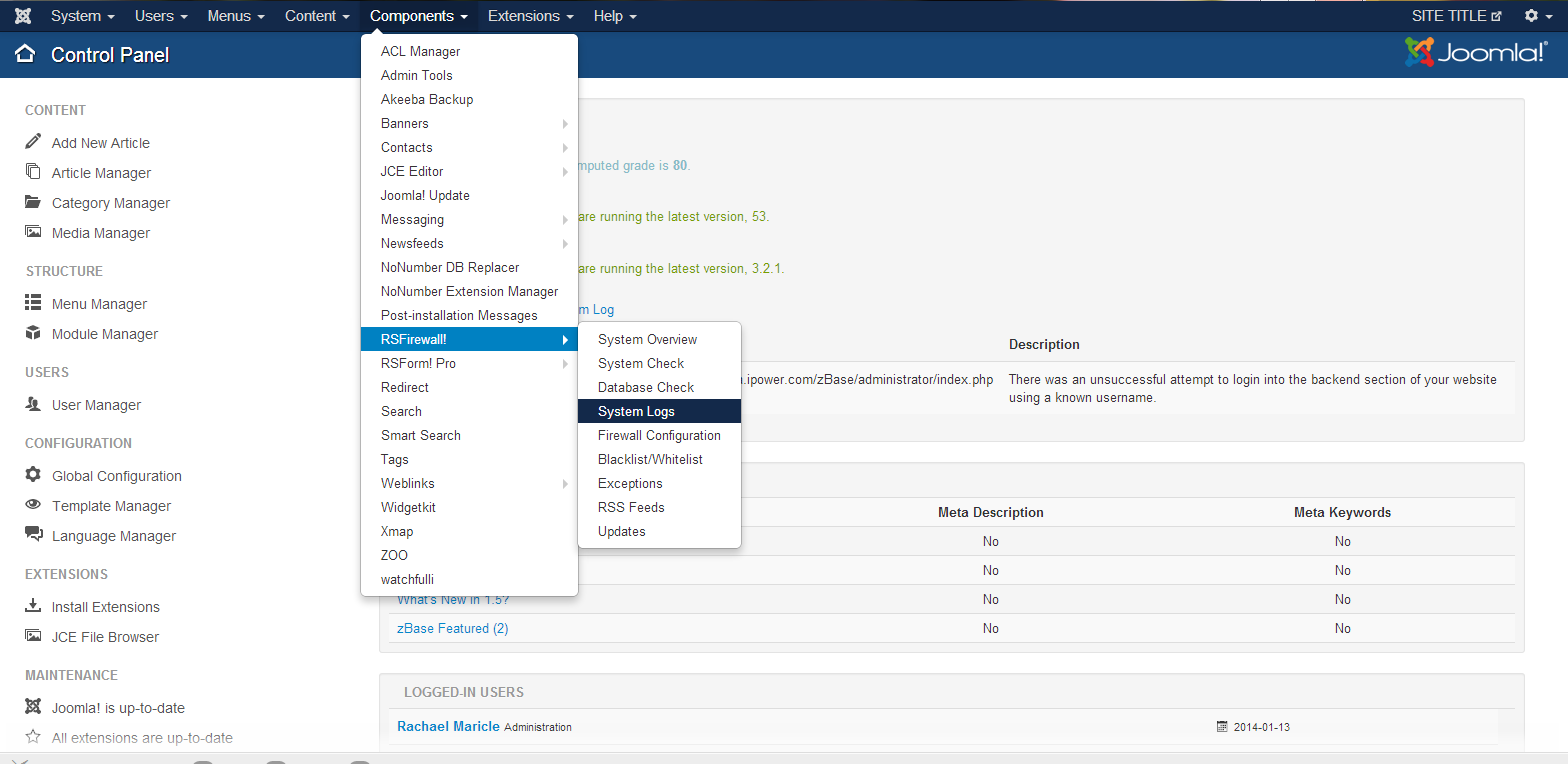Viewport: 1568px width, 764px height.
Task: Click the Module Manager cube icon
Action: [33, 333]
